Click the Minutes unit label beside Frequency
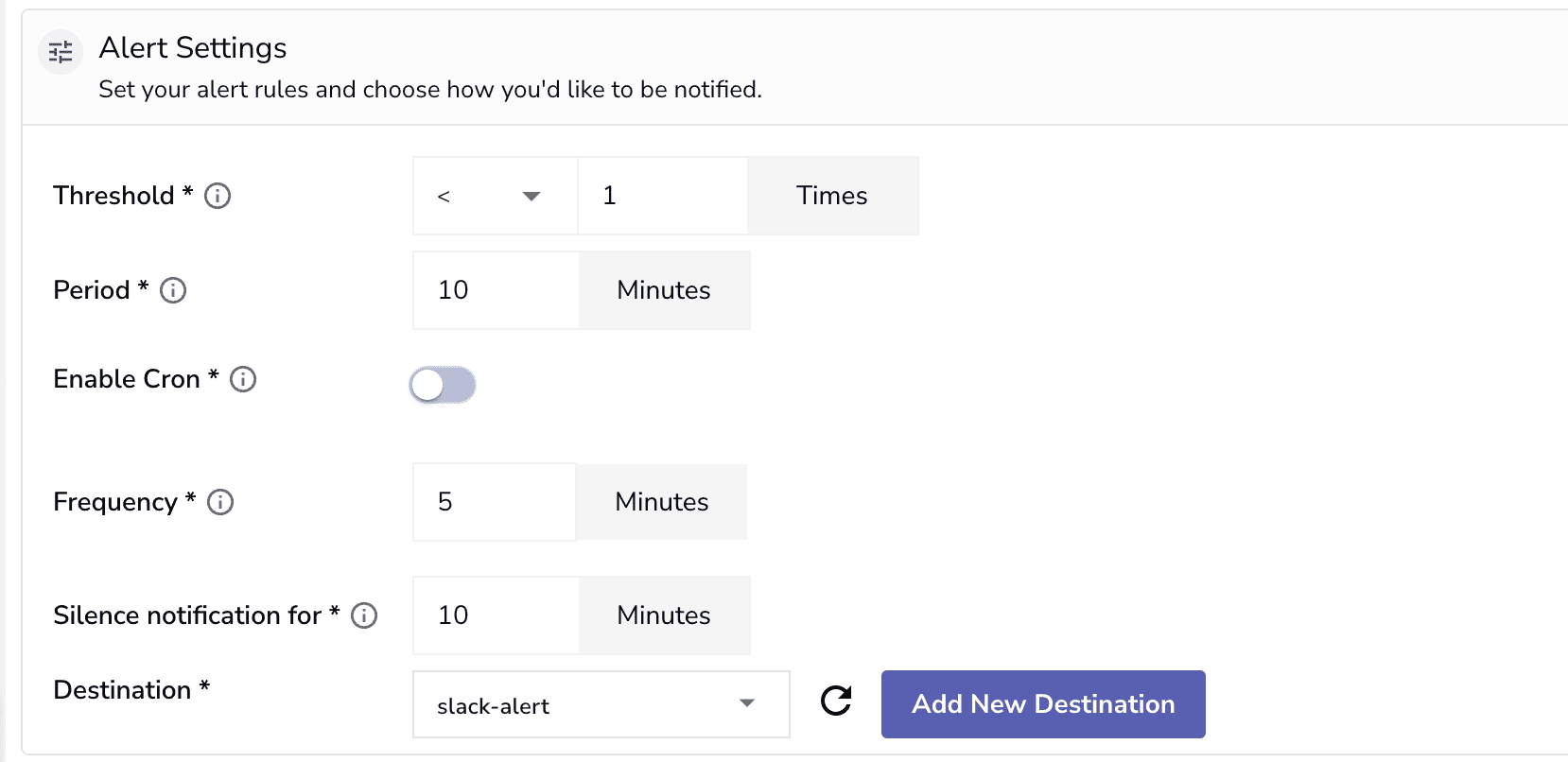 click(x=661, y=502)
